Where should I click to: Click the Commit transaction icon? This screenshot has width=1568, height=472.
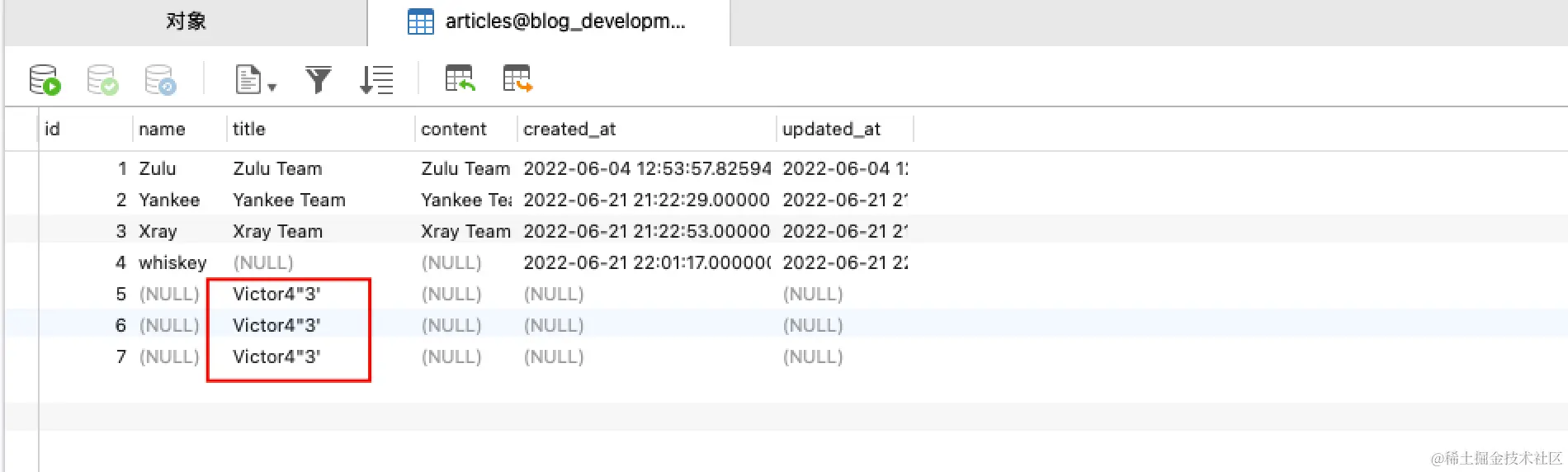point(102,80)
